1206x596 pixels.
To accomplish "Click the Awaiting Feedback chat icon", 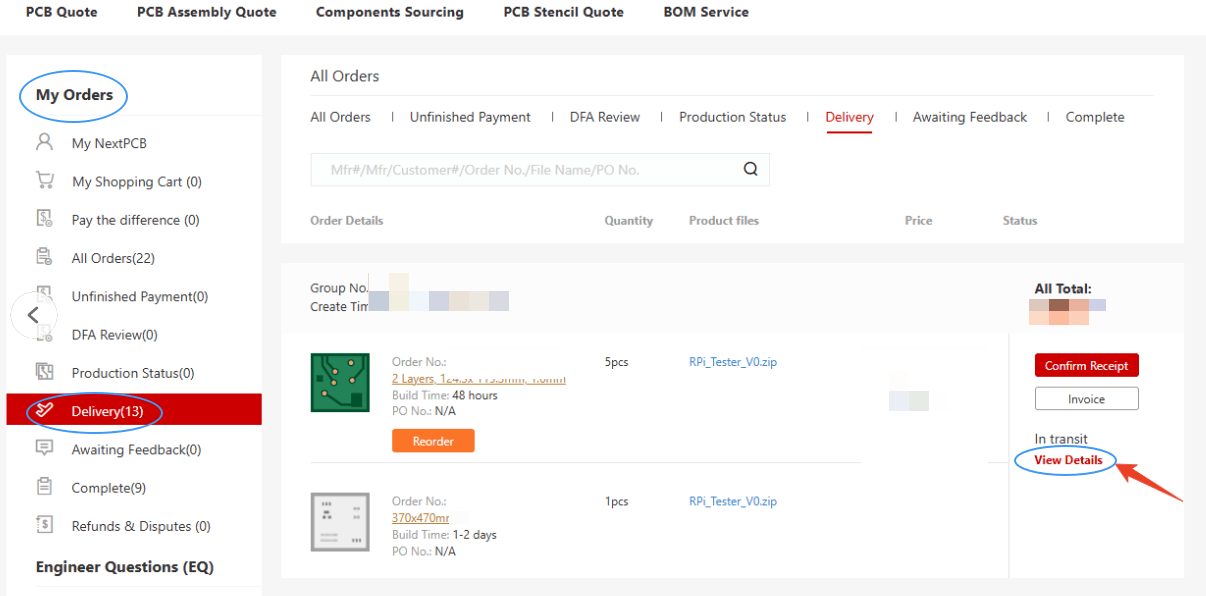I will tap(44, 449).
